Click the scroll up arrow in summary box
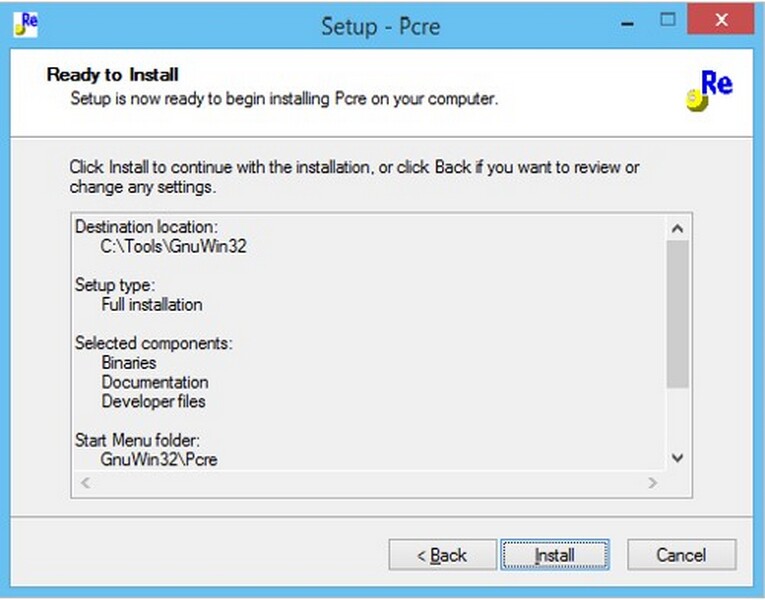Screen dimensions: 765x600 click(677, 228)
